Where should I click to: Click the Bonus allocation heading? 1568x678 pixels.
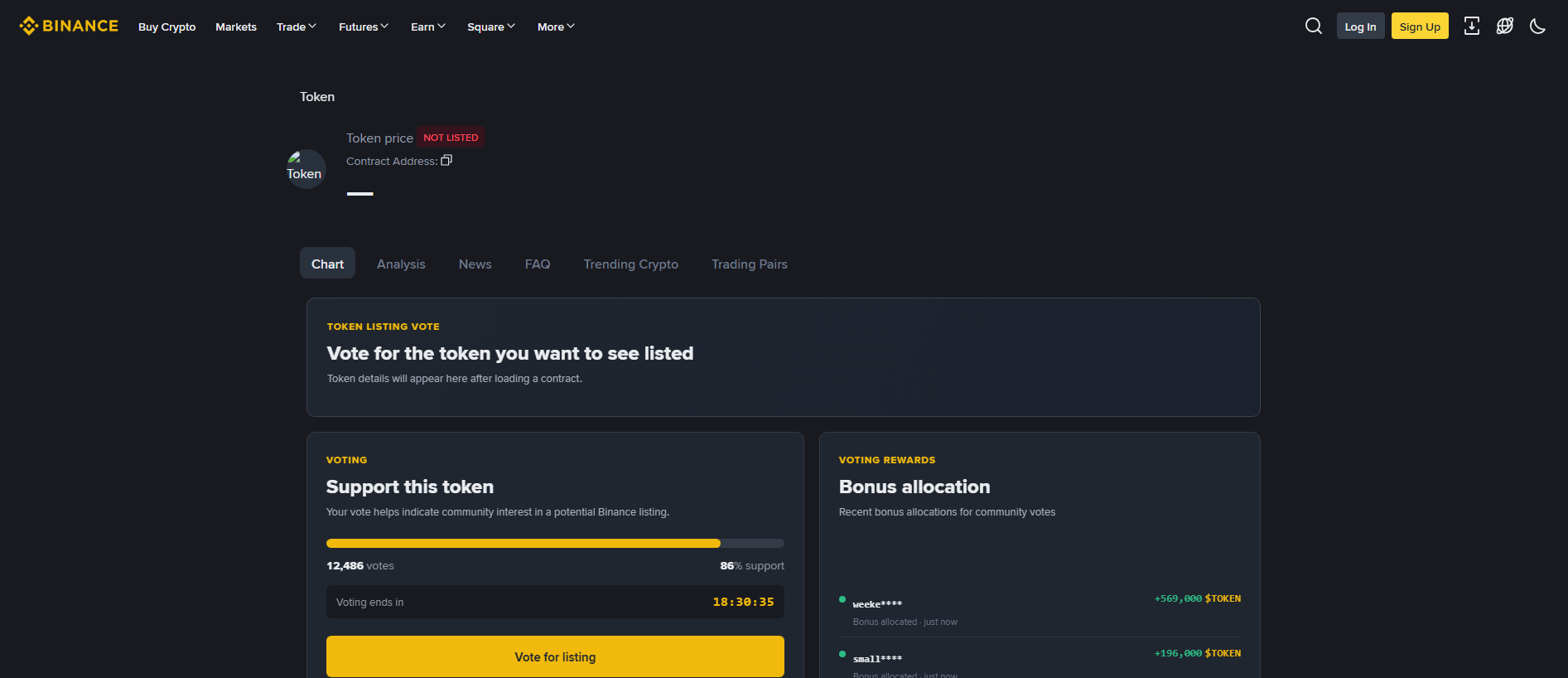pos(914,487)
